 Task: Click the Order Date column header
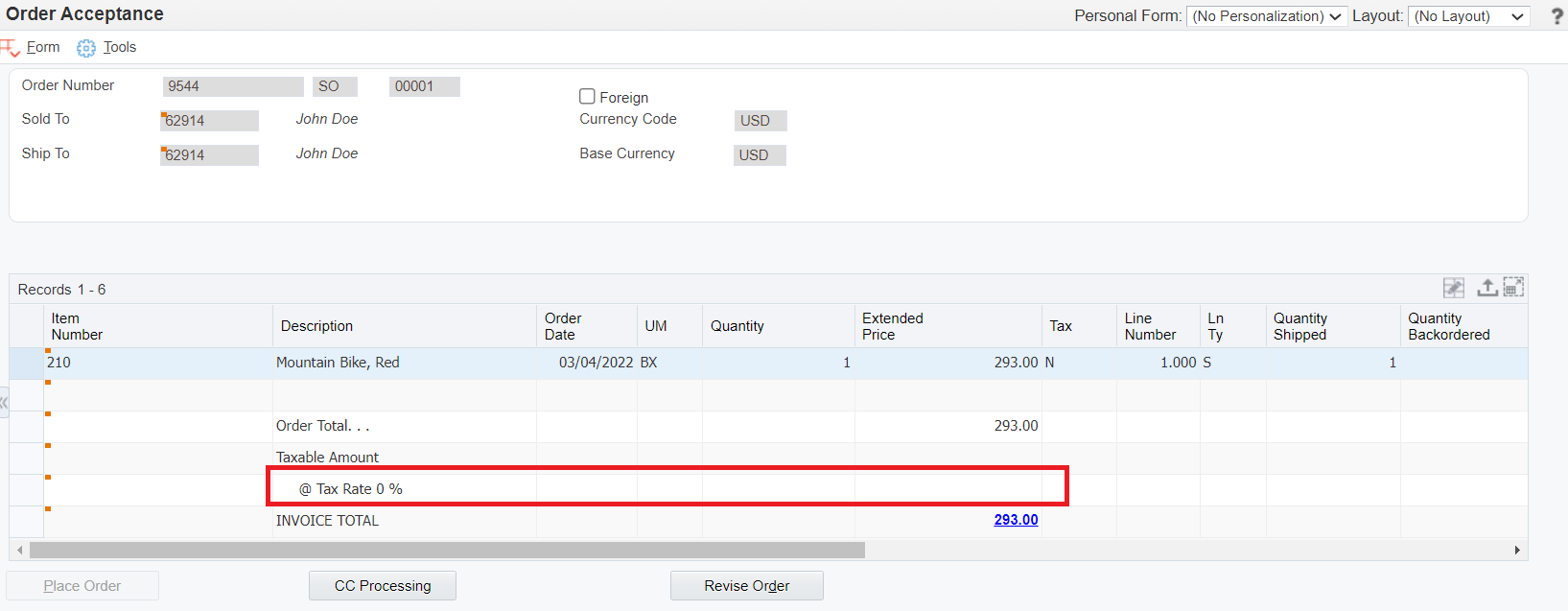click(x=587, y=326)
